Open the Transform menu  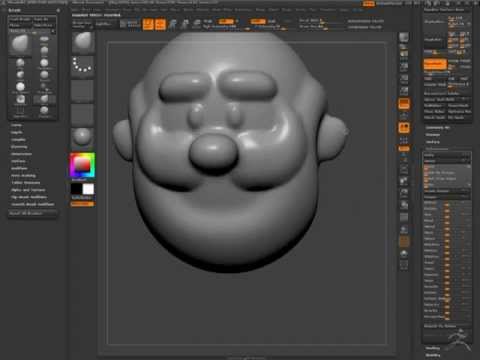pyautogui.click(x=328, y=10)
